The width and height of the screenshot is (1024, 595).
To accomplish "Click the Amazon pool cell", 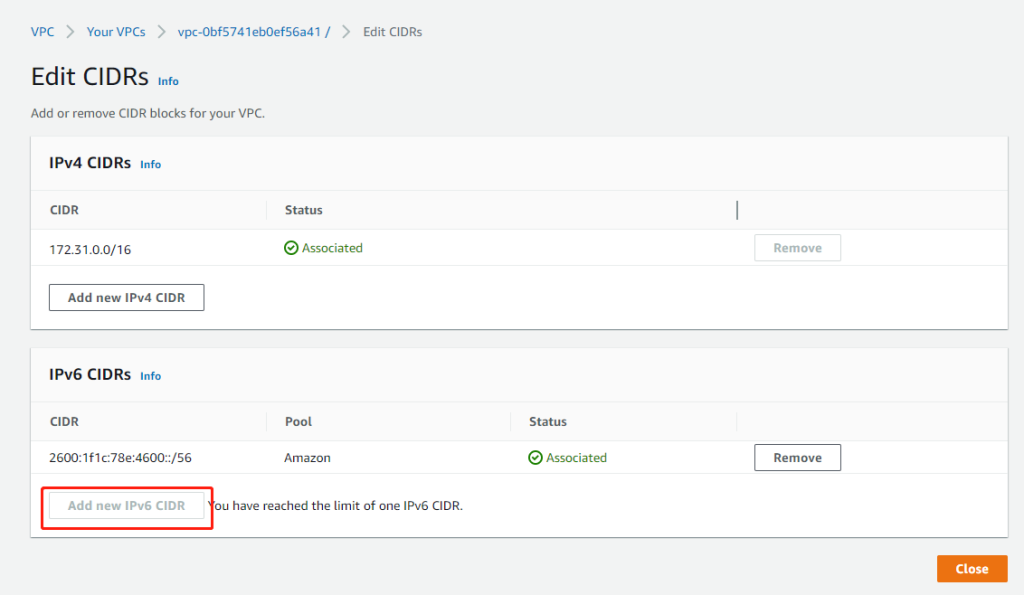I will click(307, 458).
